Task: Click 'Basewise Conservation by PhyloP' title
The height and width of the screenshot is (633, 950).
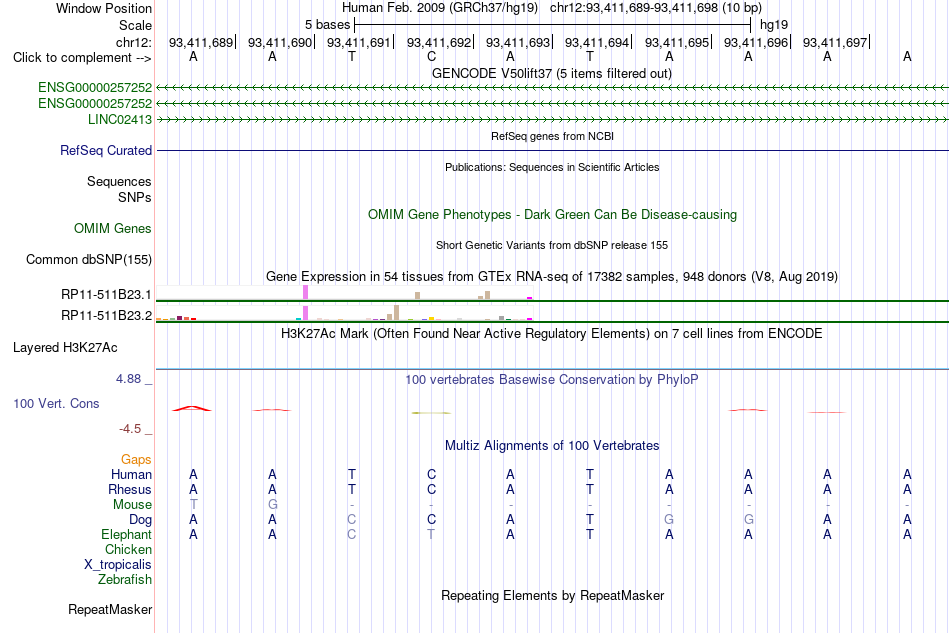Action: coord(552,380)
